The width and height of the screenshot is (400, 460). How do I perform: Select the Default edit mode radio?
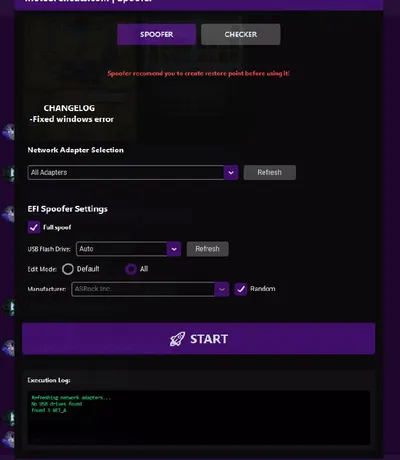(x=68, y=269)
